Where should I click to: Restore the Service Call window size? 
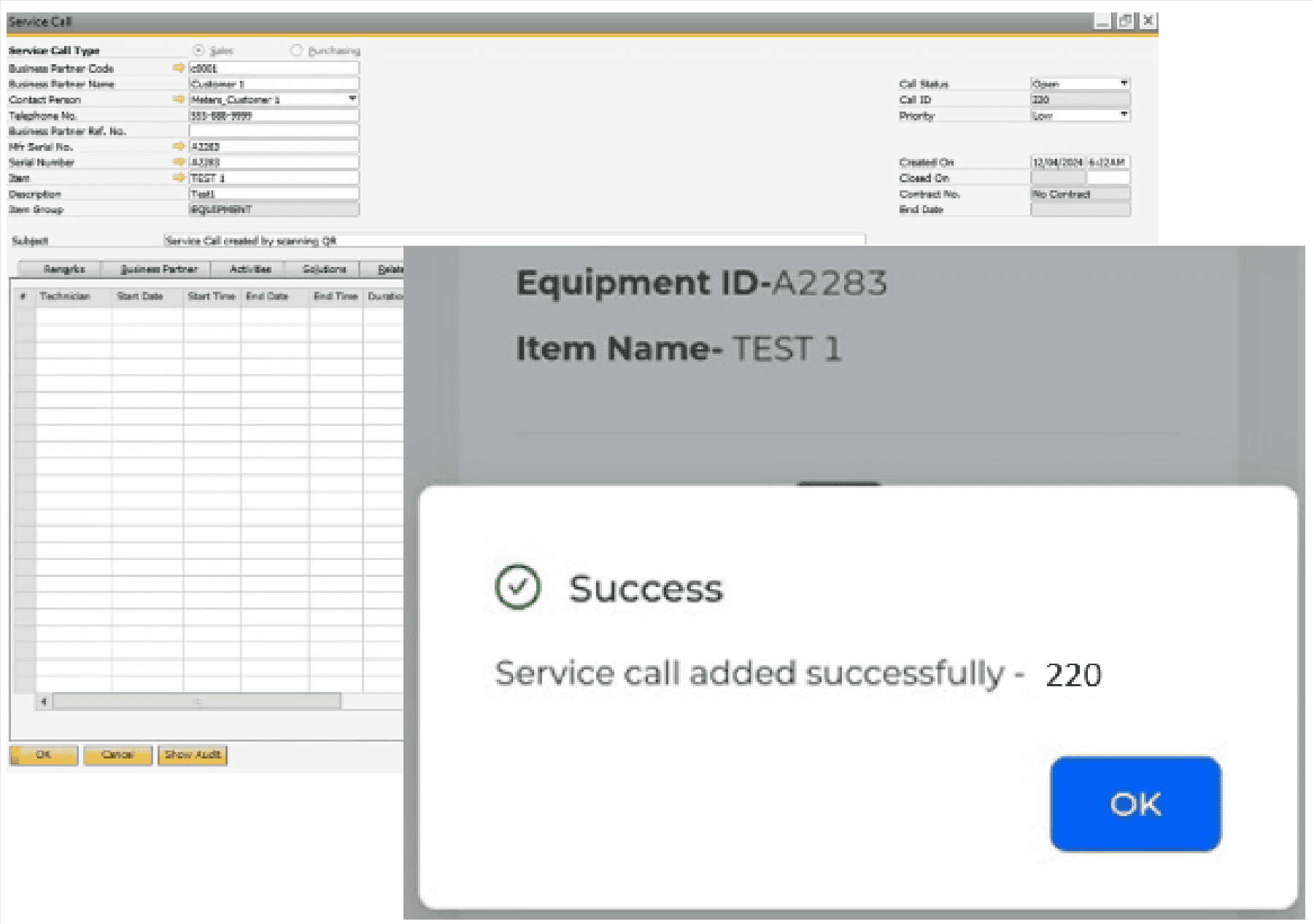click(x=1125, y=21)
